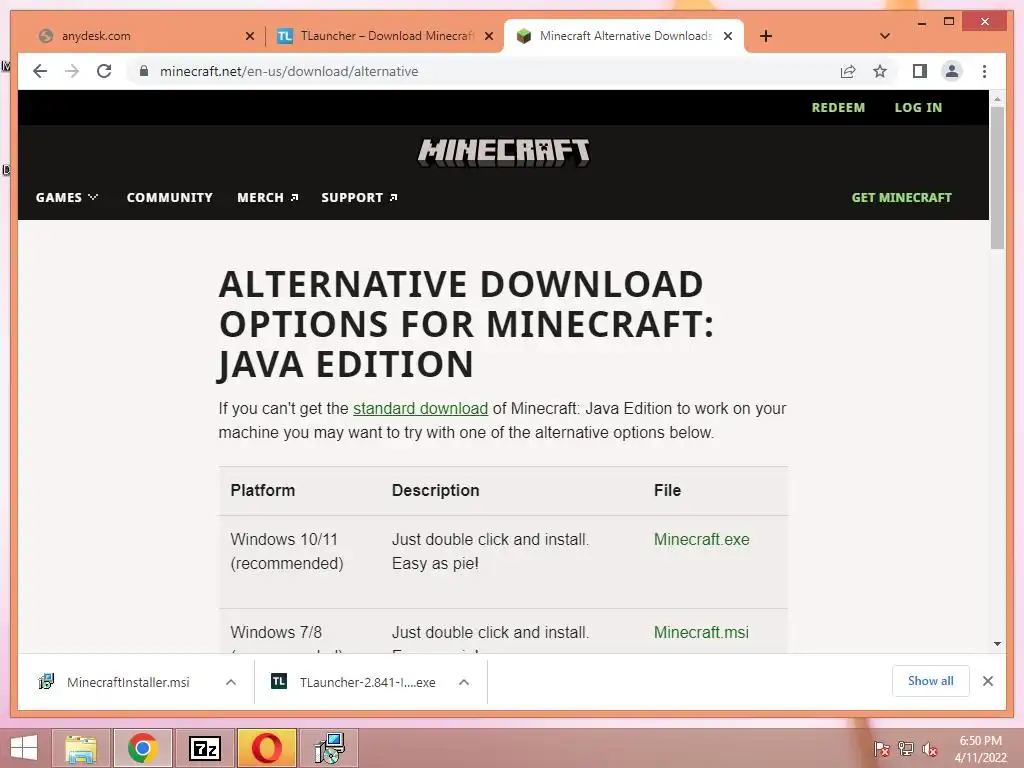Open the Action Center flag icon
Image resolution: width=1024 pixels, height=768 pixels.
[x=882, y=749]
